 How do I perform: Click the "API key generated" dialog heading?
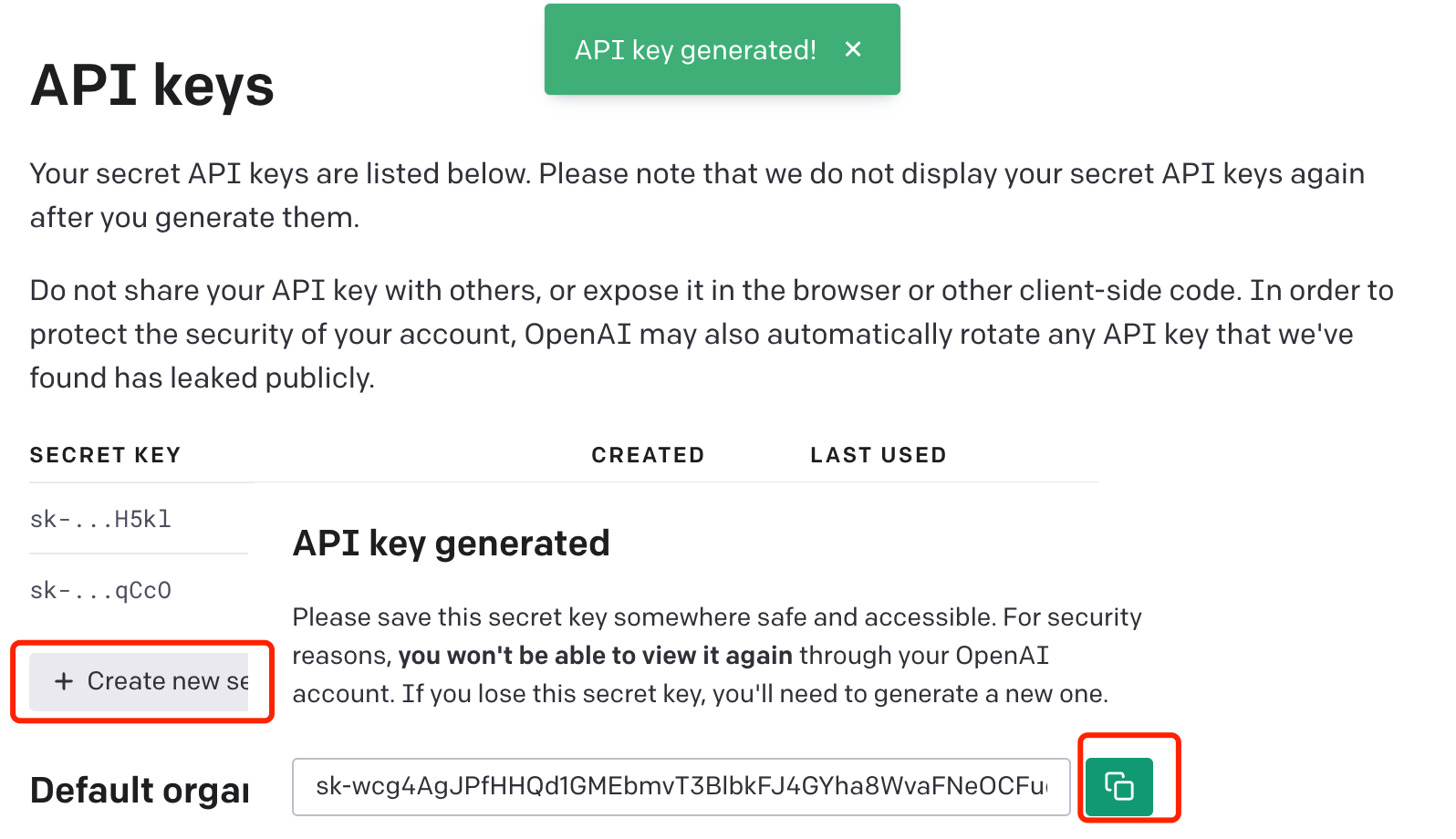[451, 544]
